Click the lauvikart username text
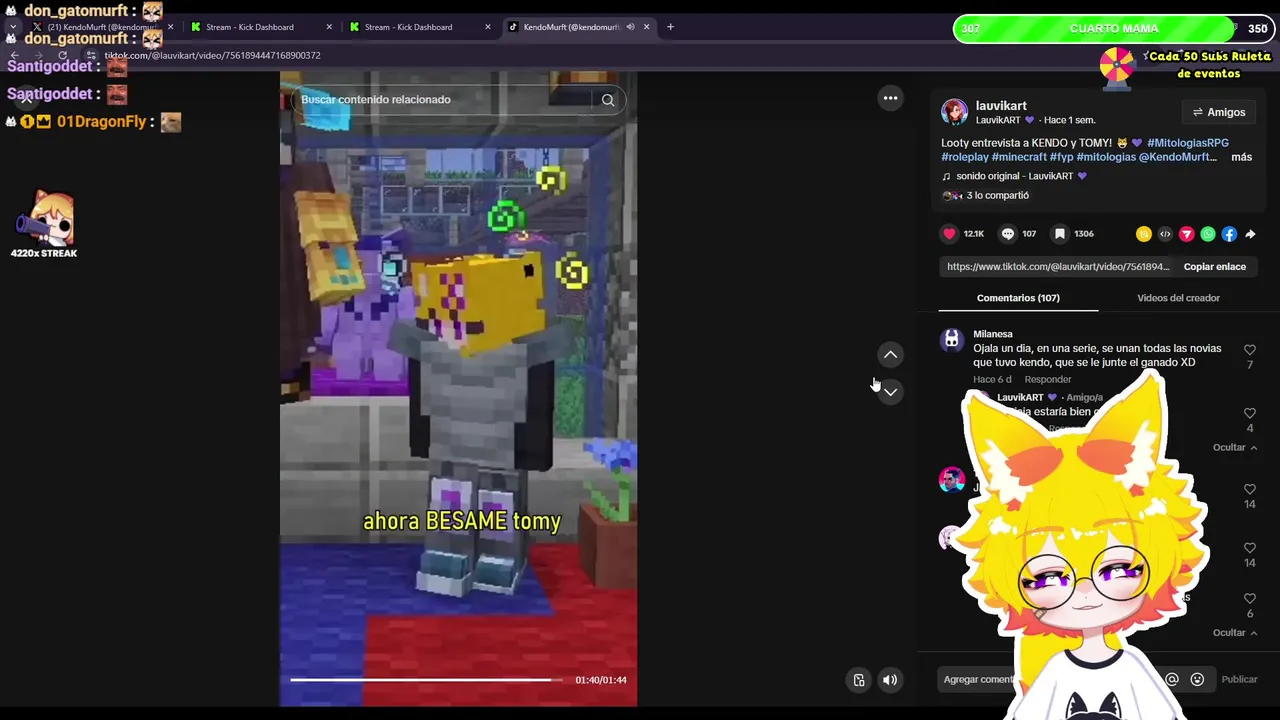This screenshot has height=720, width=1280. pos(1001,106)
